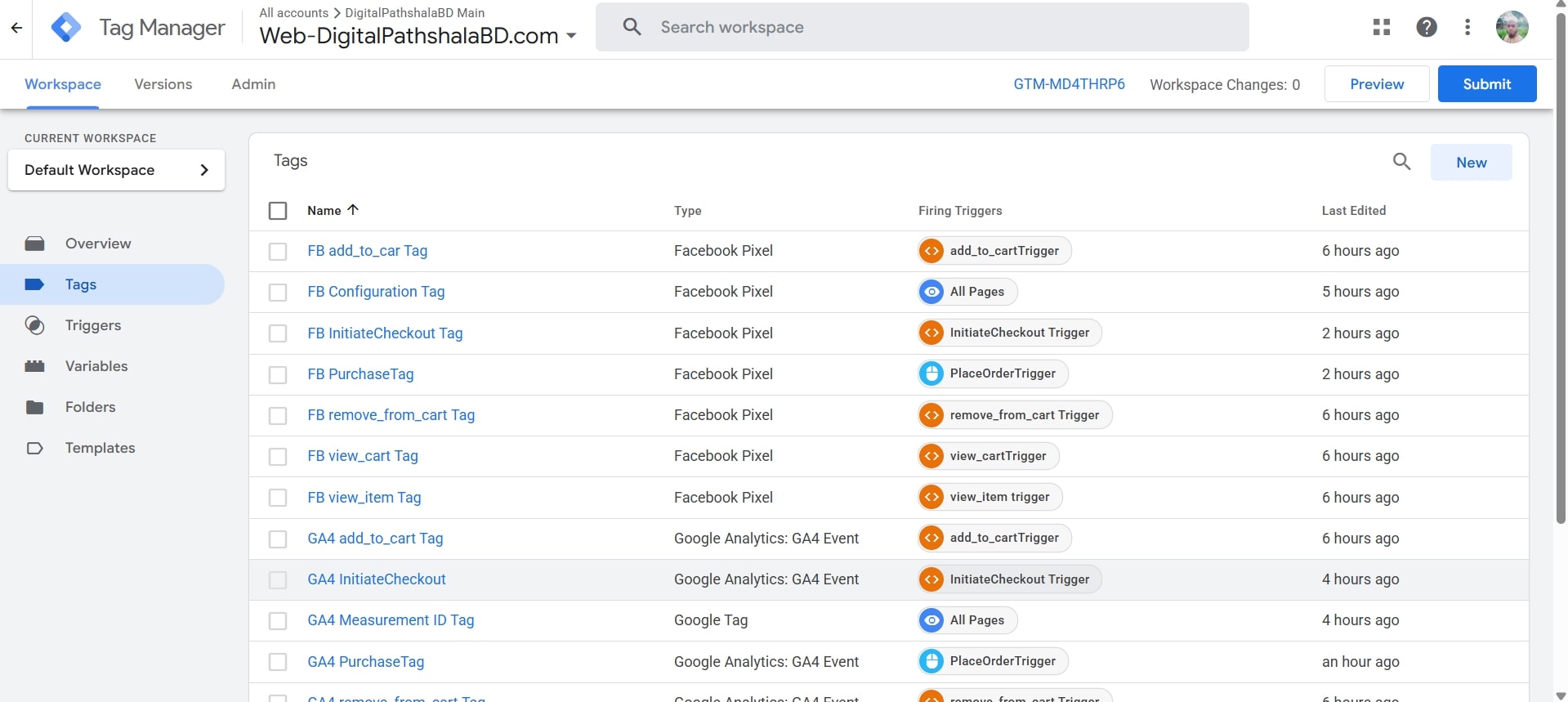This screenshot has height=702, width=1568.
Task: Focus the Search workspace input field
Action: point(922,27)
